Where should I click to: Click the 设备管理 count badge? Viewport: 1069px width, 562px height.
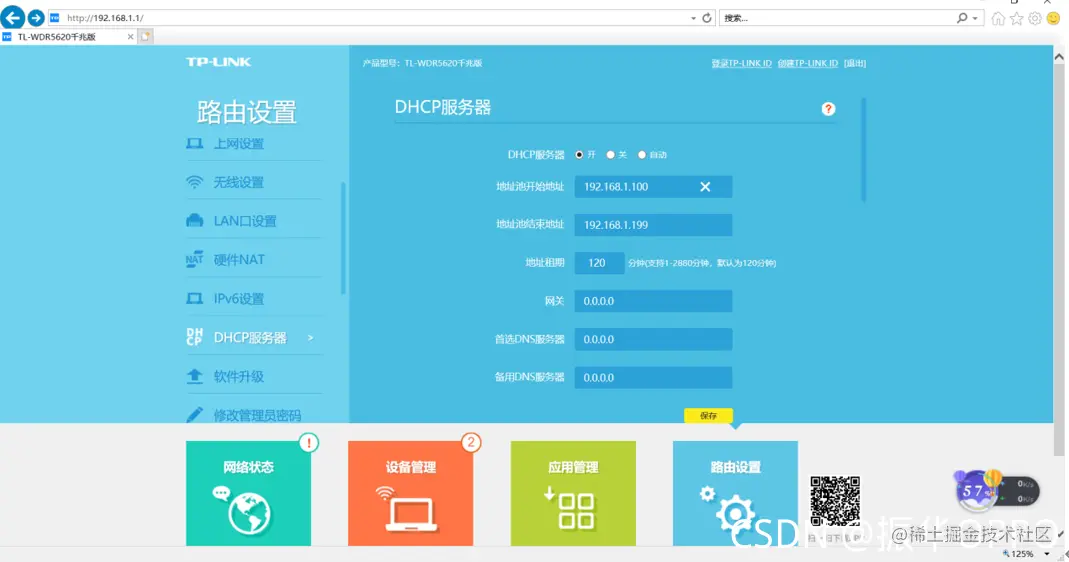tap(470, 443)
